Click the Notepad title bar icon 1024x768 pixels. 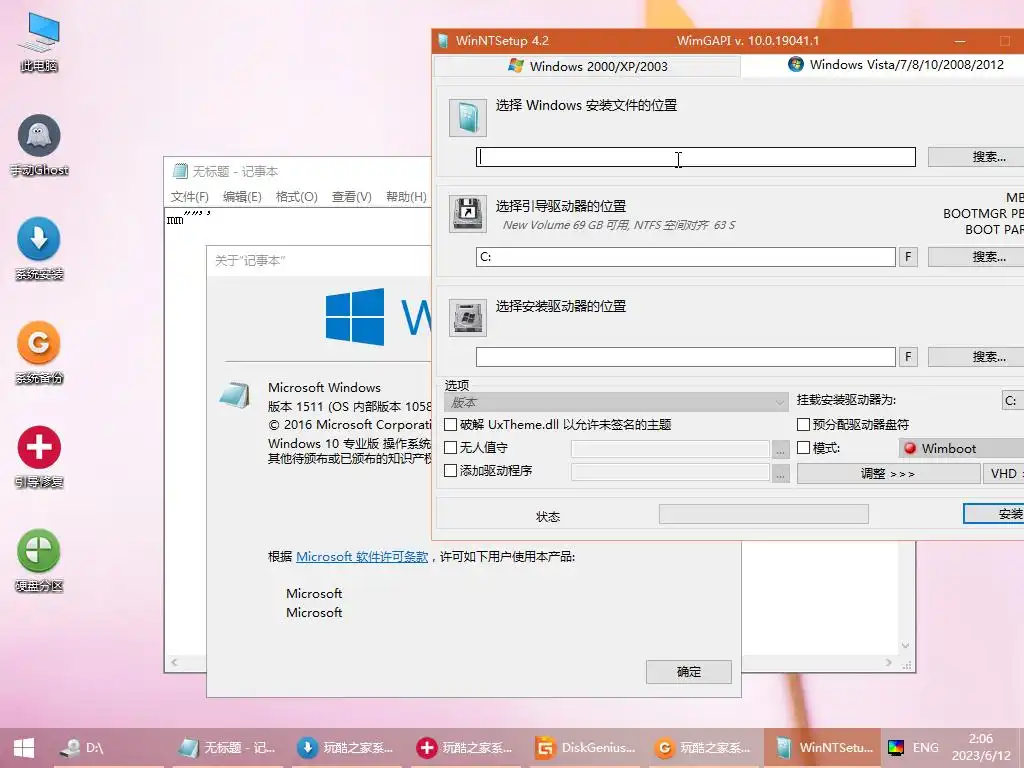point(180,171)
